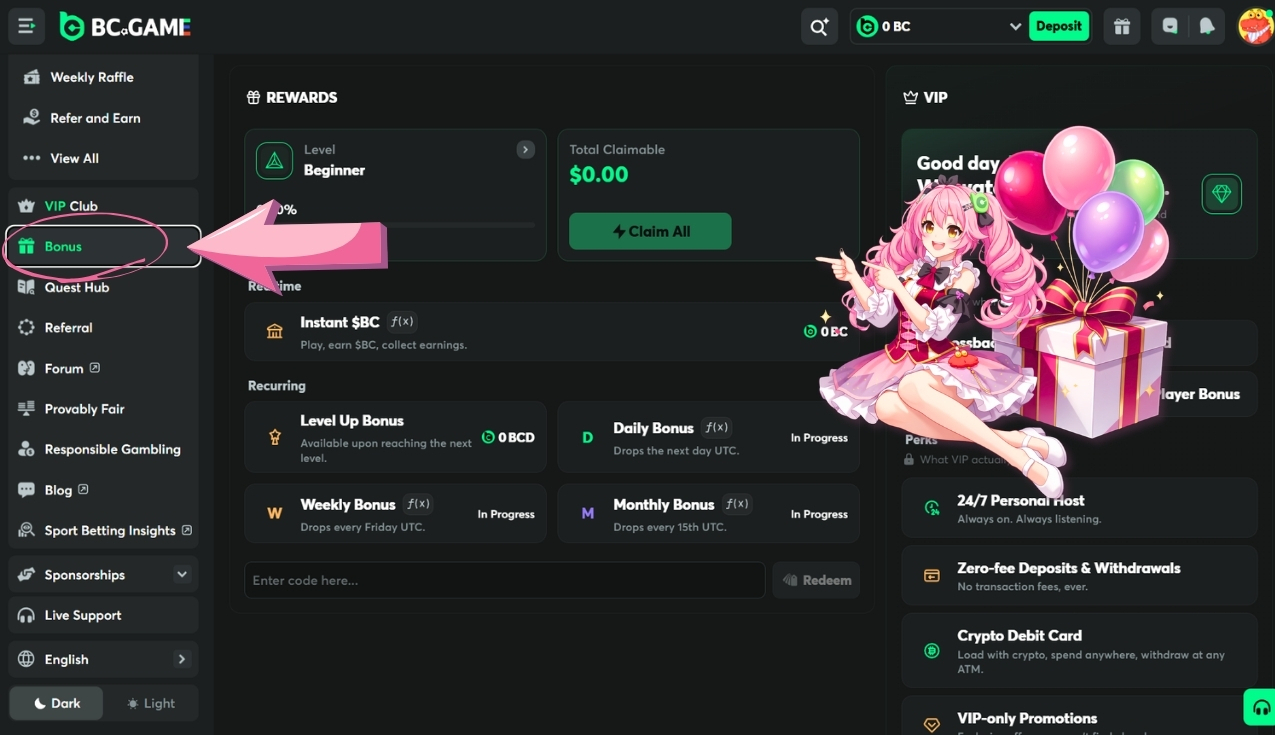Open the English language selector

(104, 659)
